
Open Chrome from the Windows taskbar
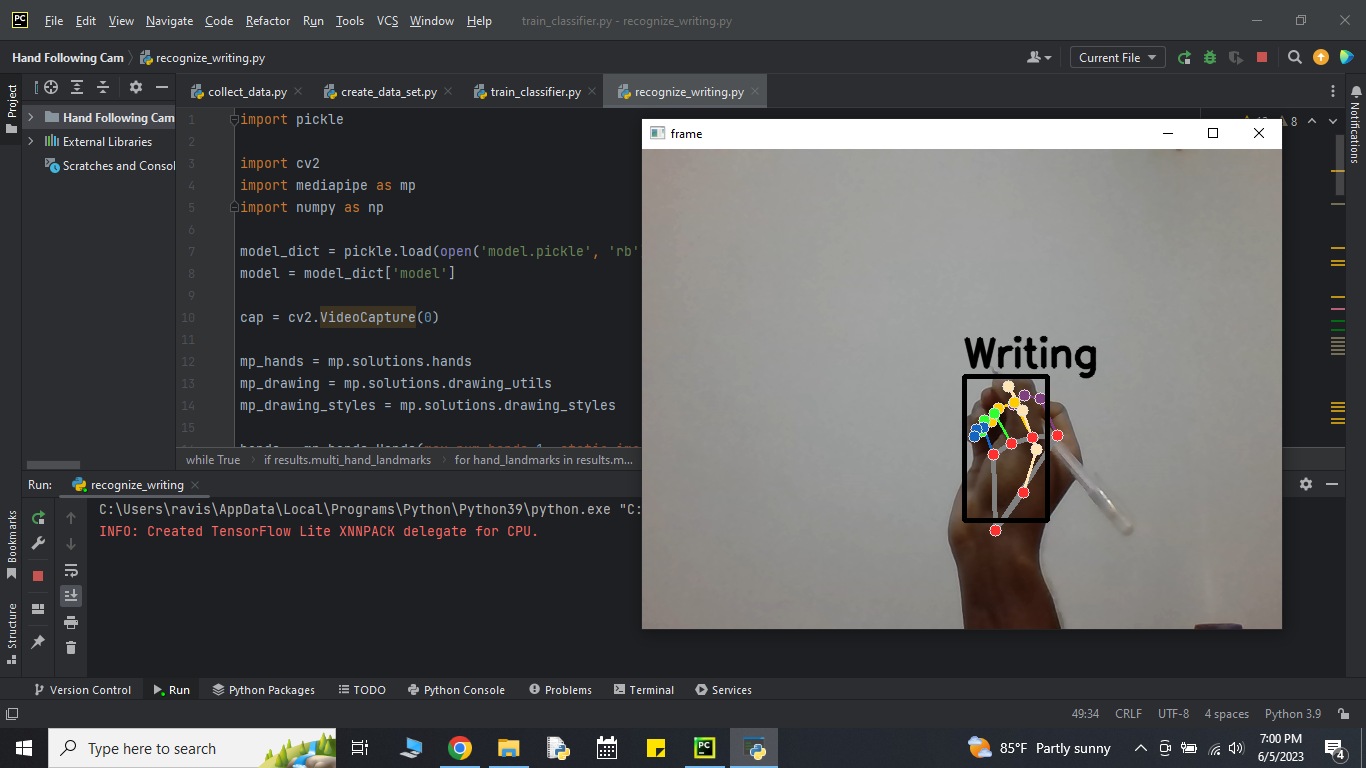(x=460, y=748)
